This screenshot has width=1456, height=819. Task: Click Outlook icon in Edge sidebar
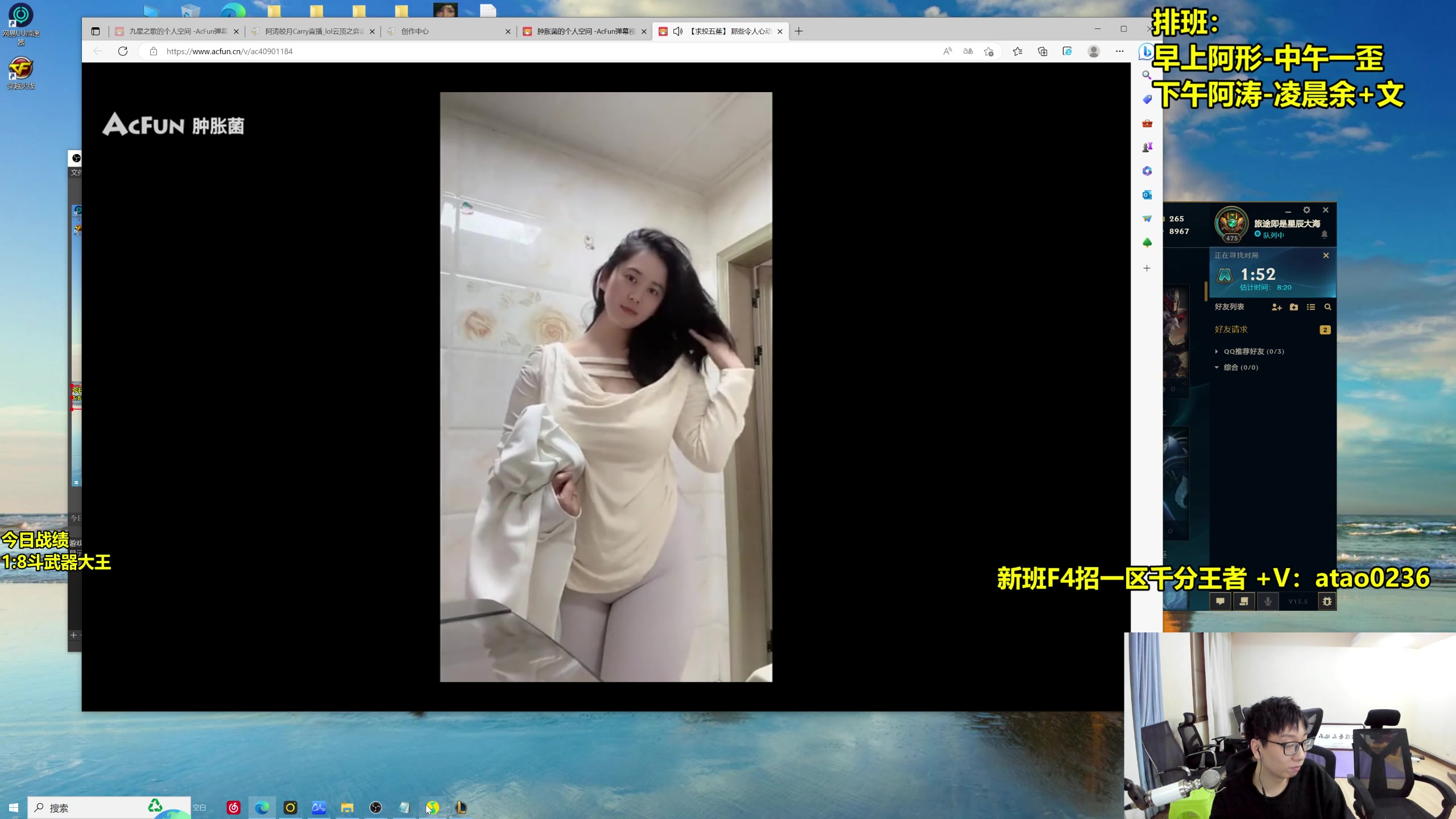click(1147, 195)
